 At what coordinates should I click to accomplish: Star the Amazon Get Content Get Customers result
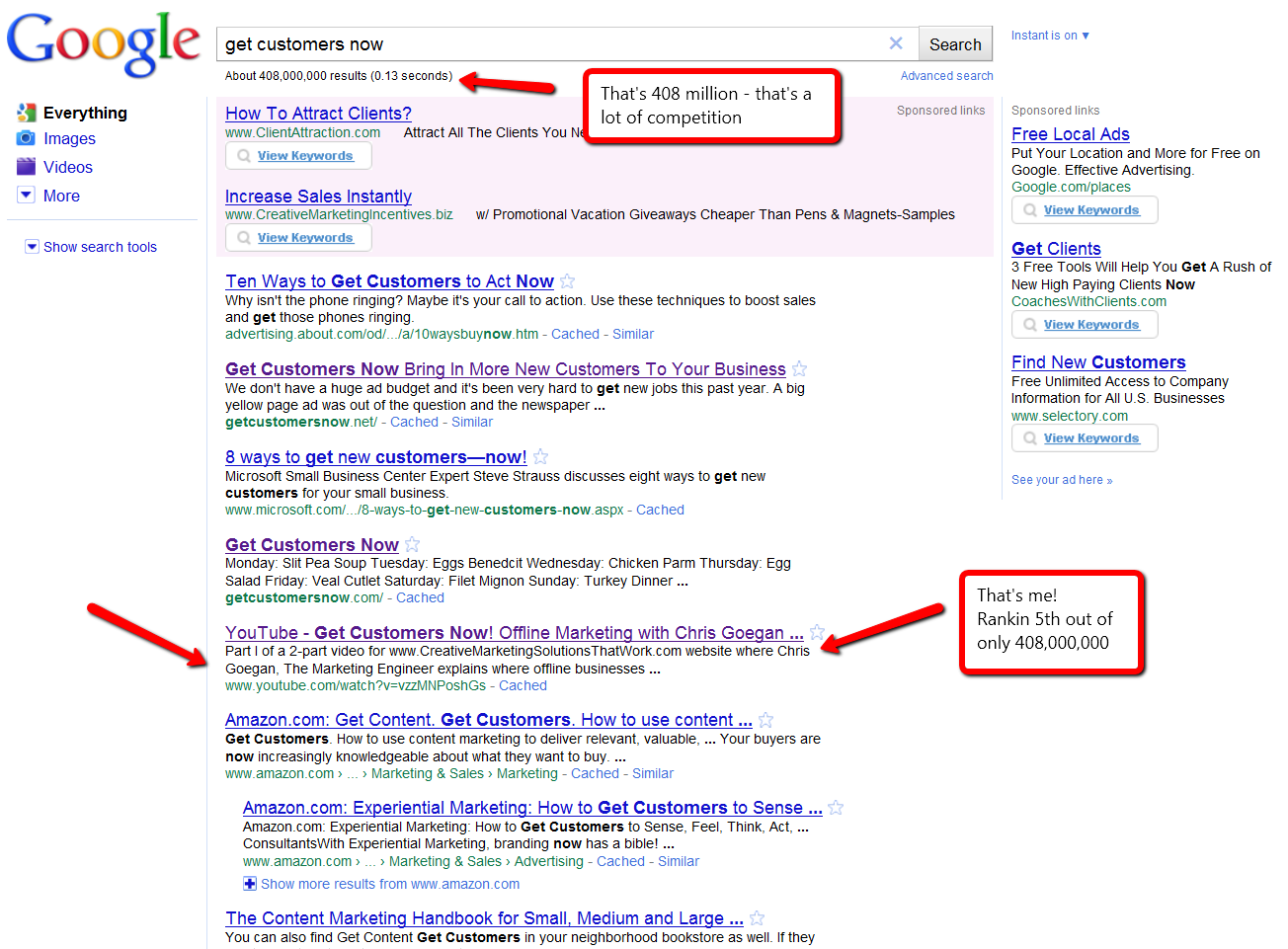[x=765, y=721]
